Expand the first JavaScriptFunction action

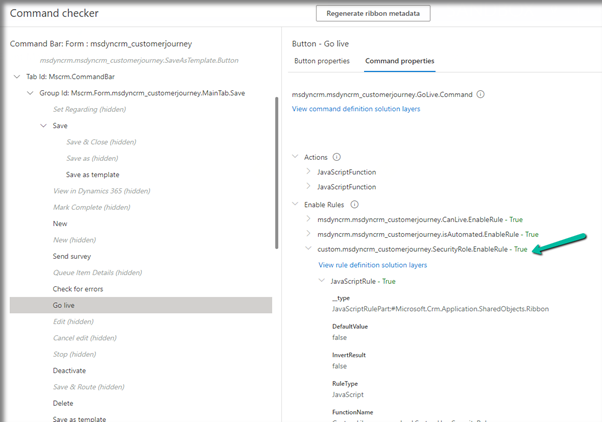[308, 172]
